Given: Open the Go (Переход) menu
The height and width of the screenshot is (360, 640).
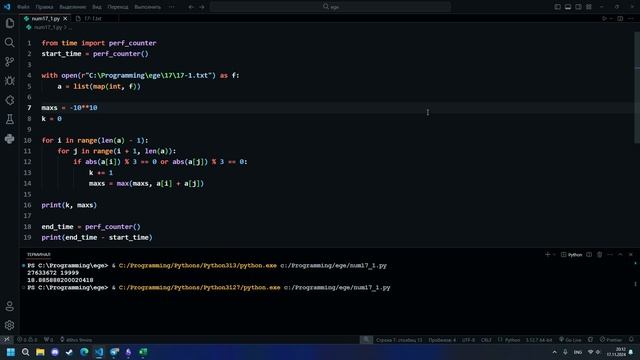Looking at the screenshot, I should coord(118,7).
